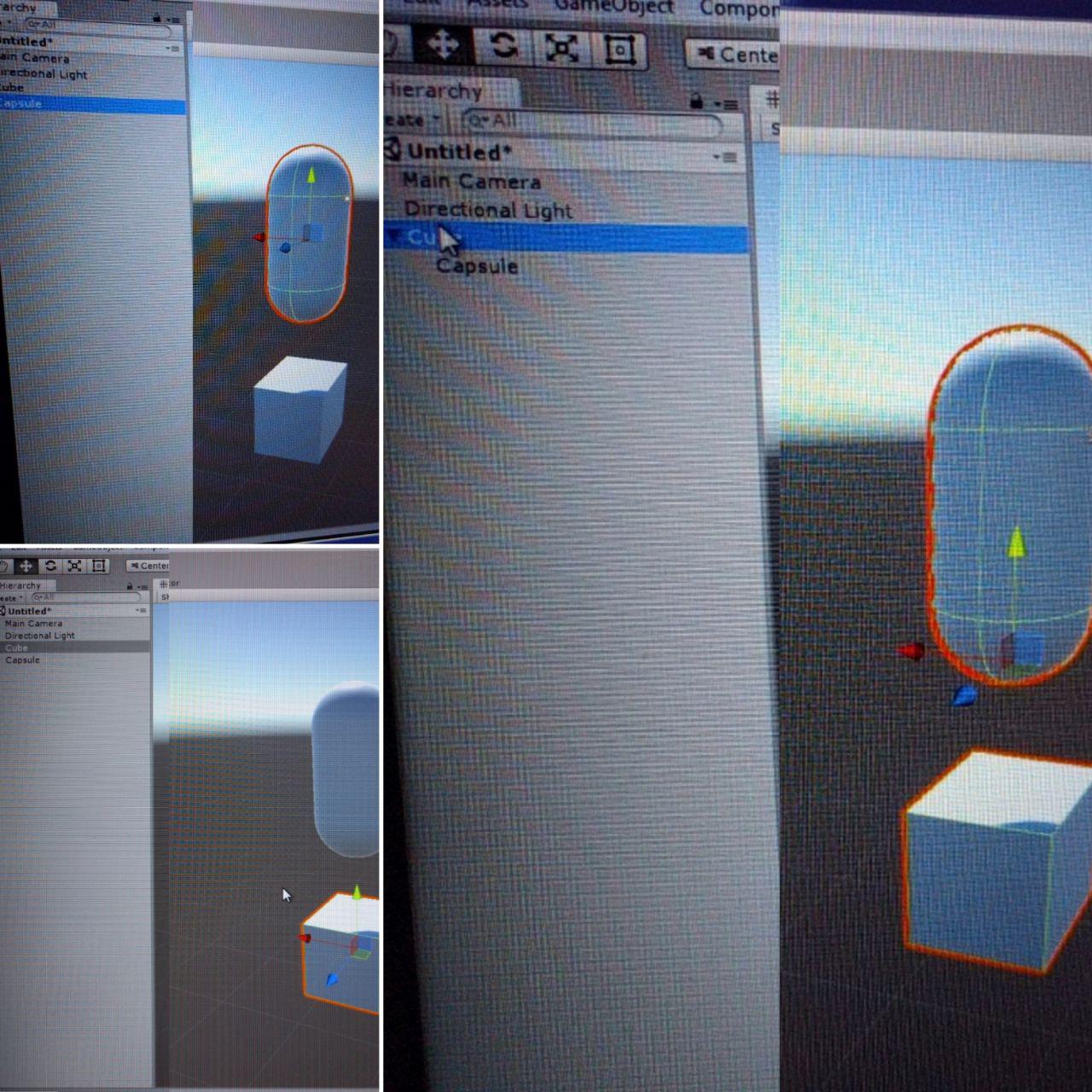Select the highlighted Capsule row in the top-left photo
The image size is (1092, 1092).
(x=92, y=104)
